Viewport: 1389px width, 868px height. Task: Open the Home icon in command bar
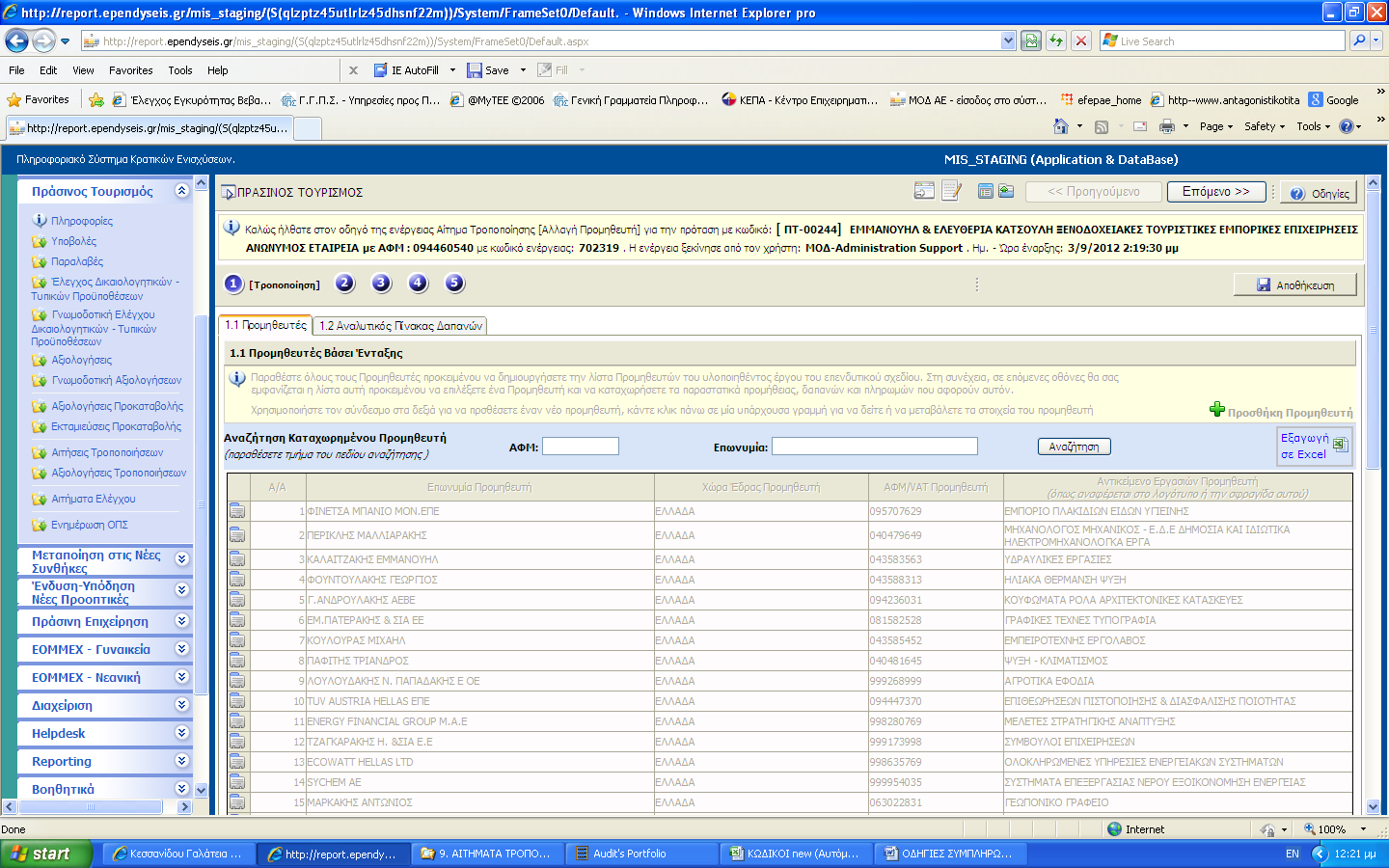coord(1061,126)
